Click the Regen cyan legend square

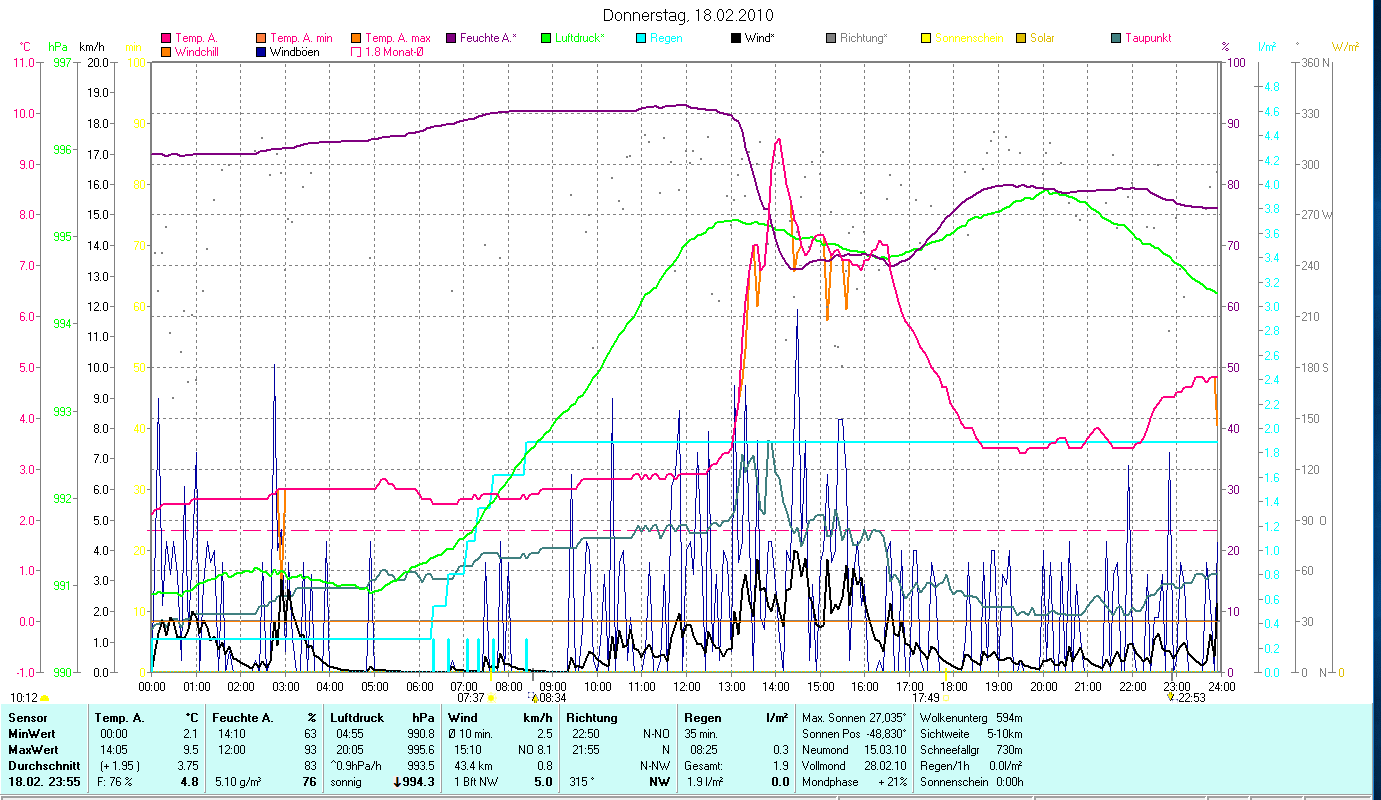tap(641, 38)
